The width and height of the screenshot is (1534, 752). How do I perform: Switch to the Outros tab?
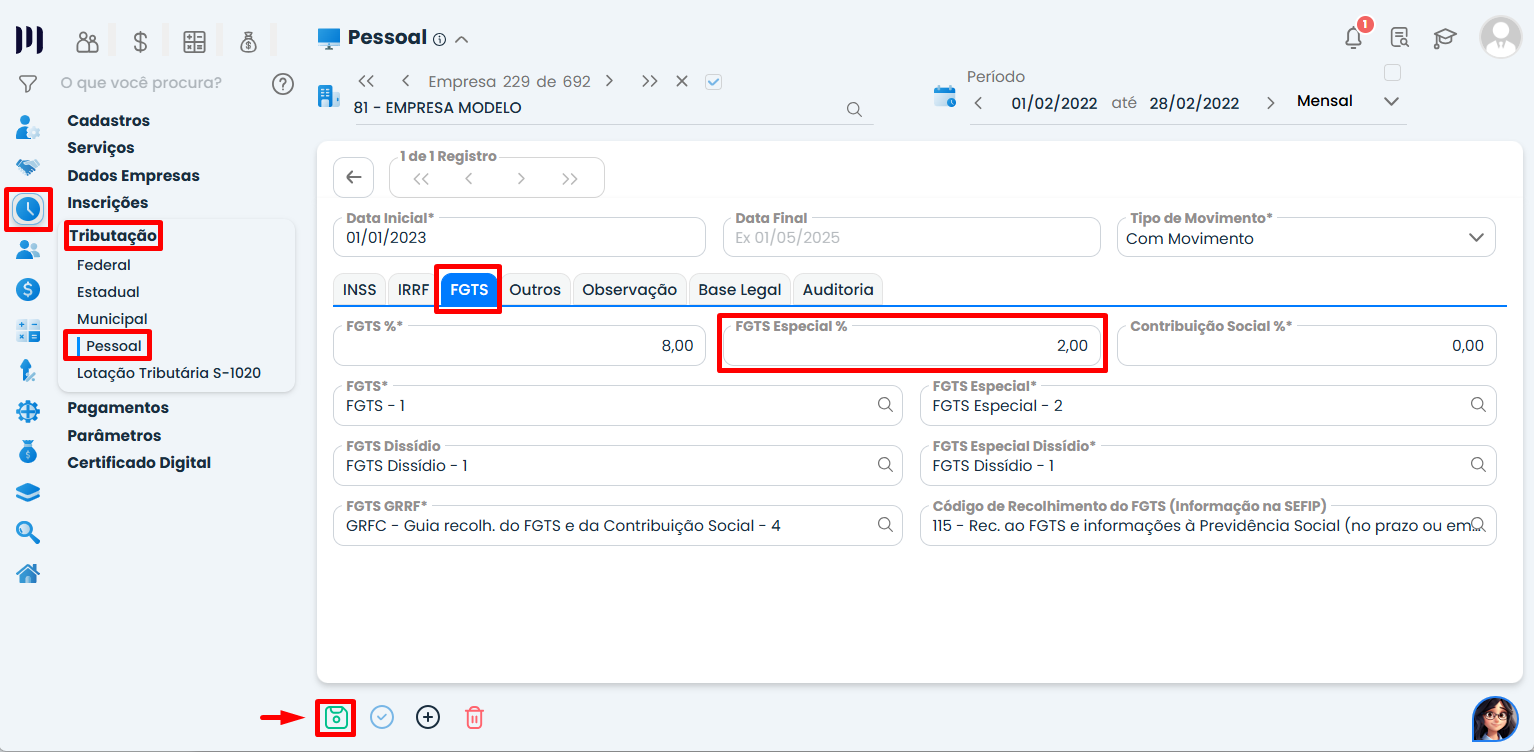coord(535,289)
